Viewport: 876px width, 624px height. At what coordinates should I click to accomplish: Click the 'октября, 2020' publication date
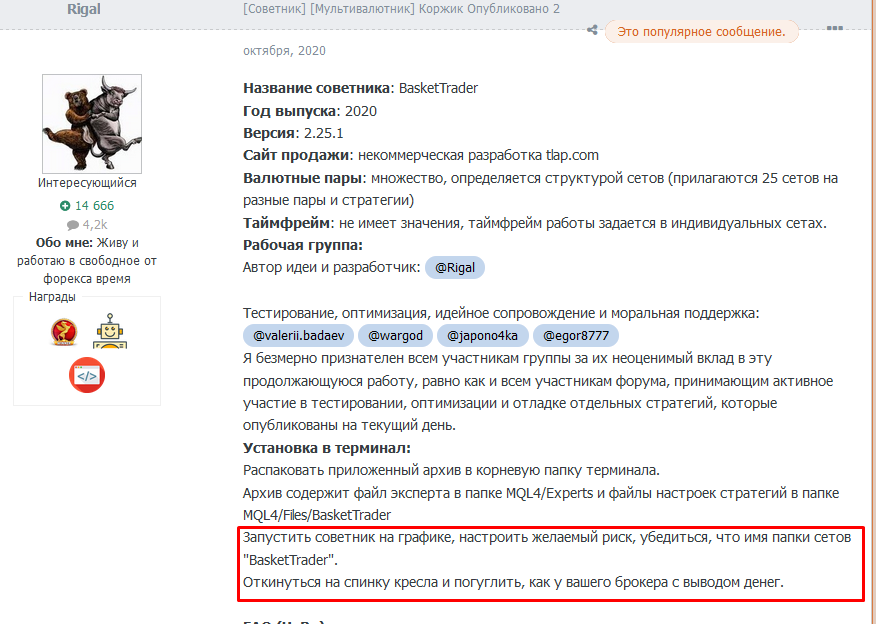[x=284, y=51]
